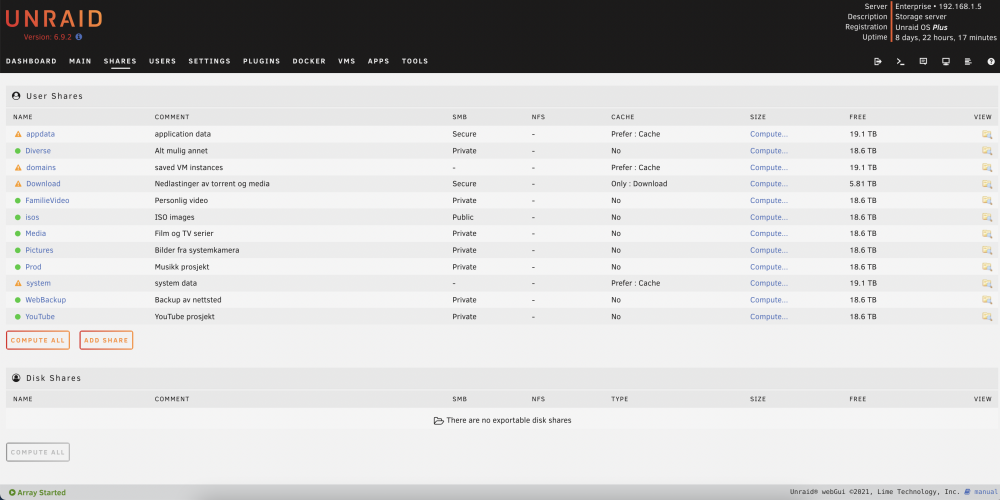Screen dimensions: 1000x500
Task: Open the domains share link
Action: tap(41, 168)
